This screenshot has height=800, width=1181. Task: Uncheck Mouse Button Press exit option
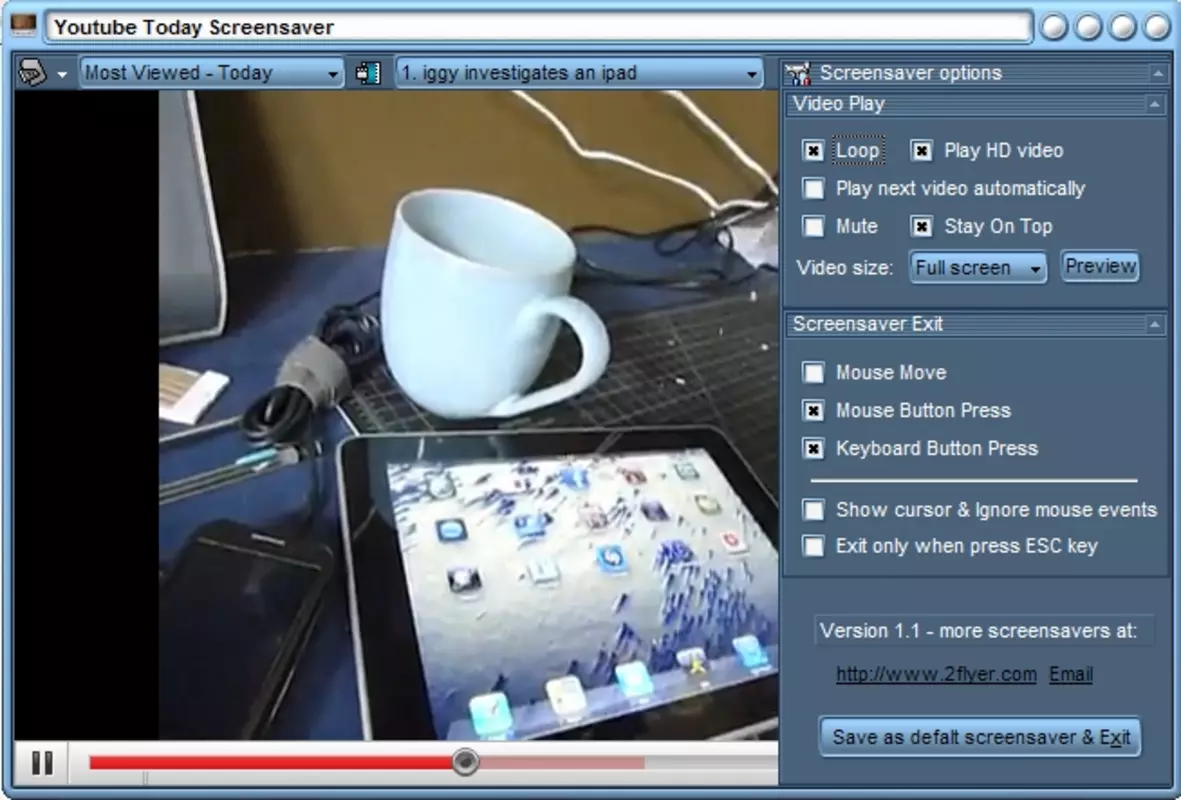pos(813,411)
